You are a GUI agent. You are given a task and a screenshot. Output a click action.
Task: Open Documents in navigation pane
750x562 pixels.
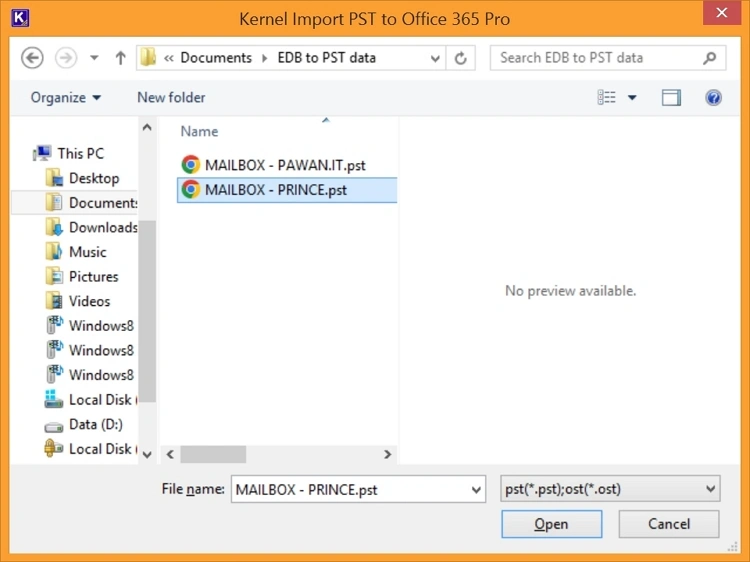(103, 203)
